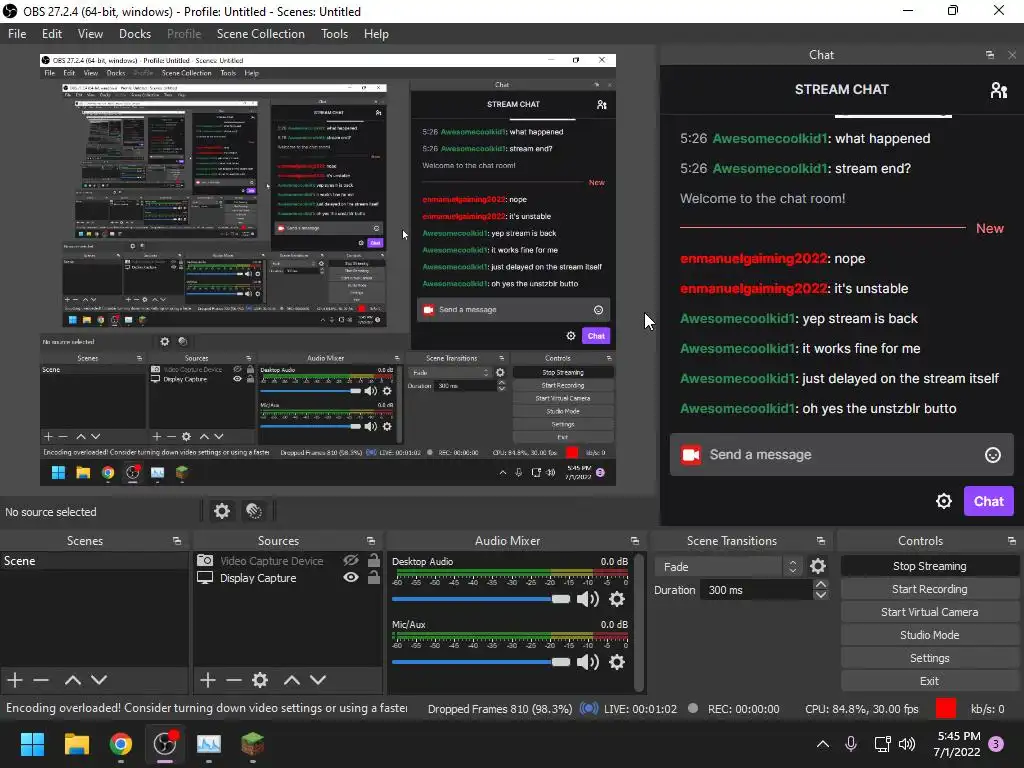1024x768 pixels.
Task: Open the Scene Collection menu
Action: tap(261, 34)
